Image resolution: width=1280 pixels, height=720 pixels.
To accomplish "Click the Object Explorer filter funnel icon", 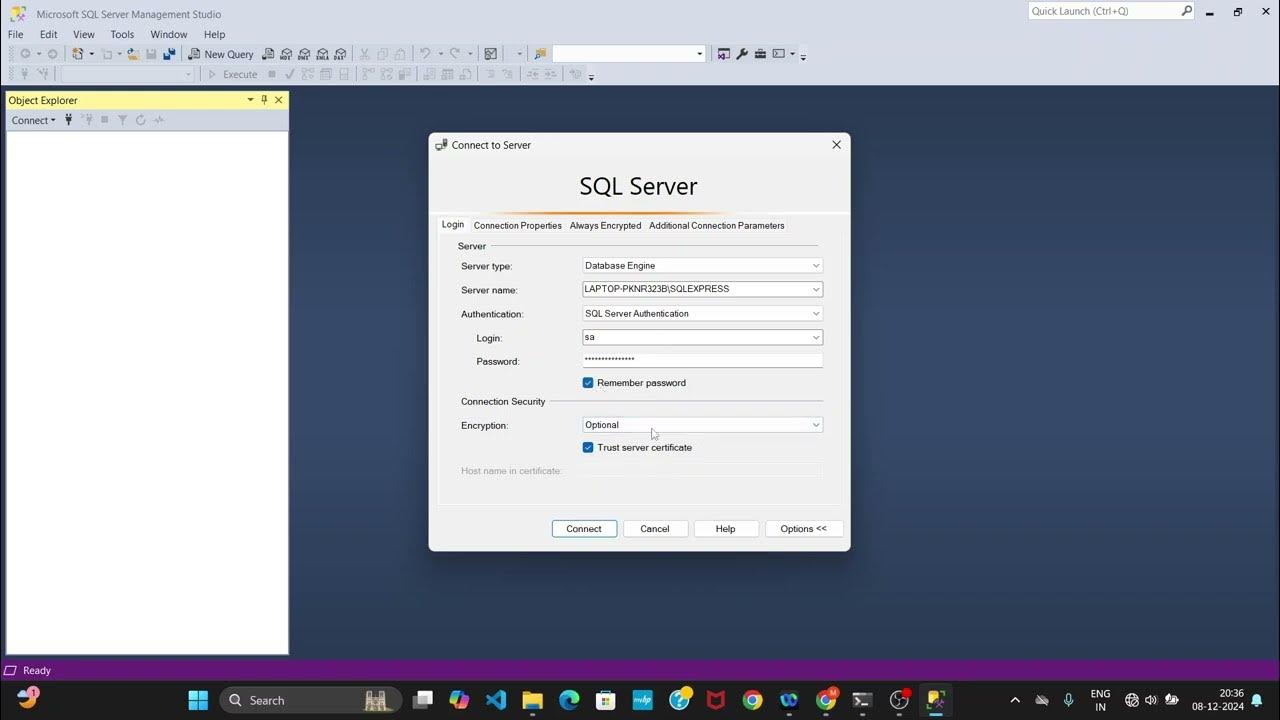I will pyautogui.click(x=122, y=120).
